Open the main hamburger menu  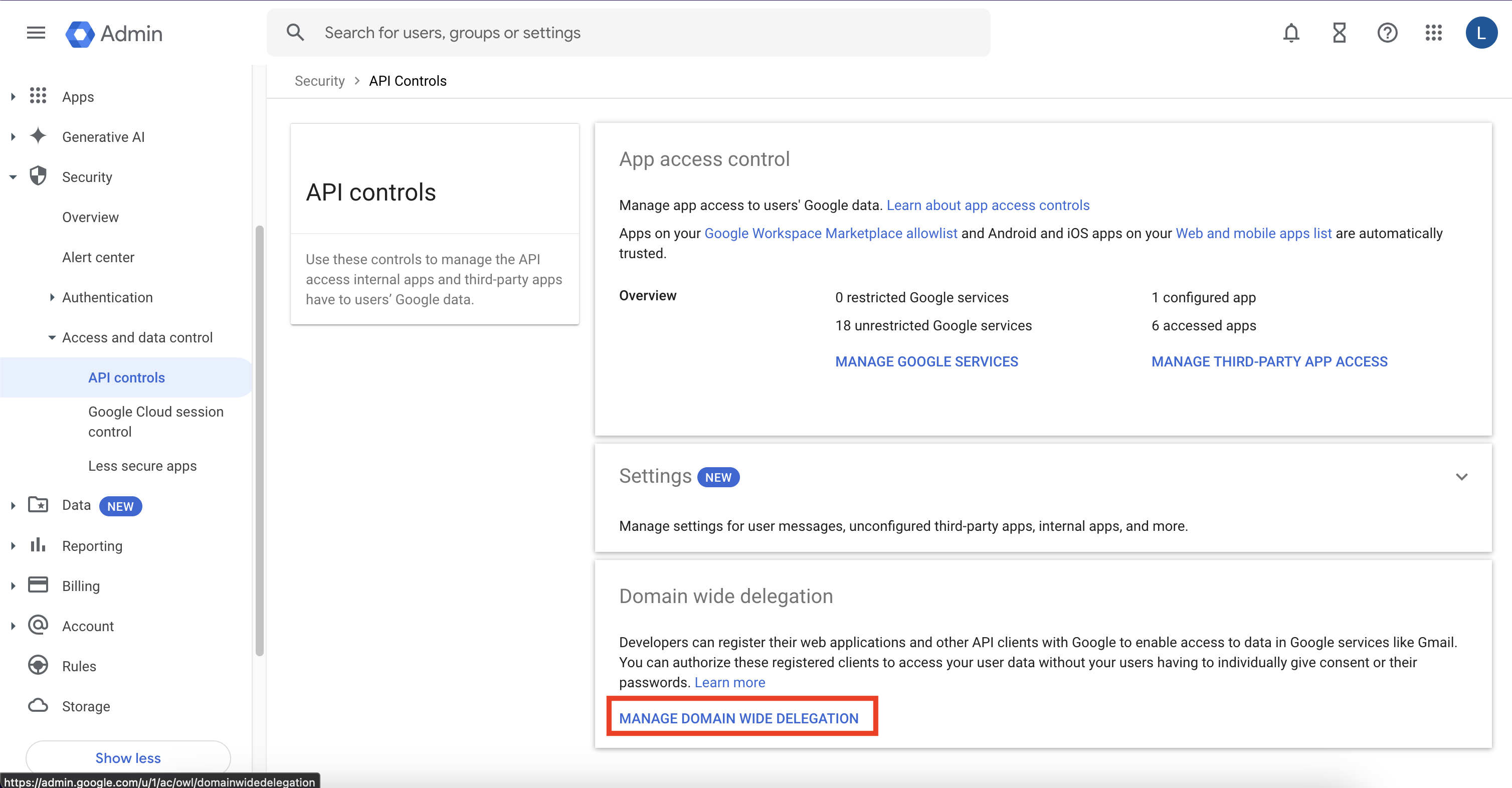[36, 33]
